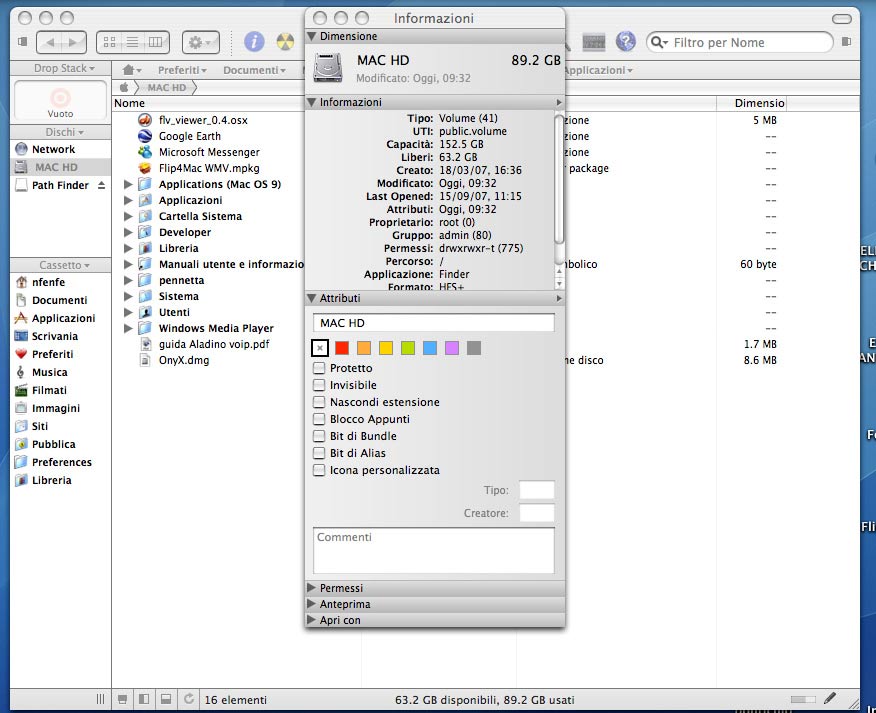Expand the Permessi section
This screenshot has height=713, width=876.
click(312, 588)
